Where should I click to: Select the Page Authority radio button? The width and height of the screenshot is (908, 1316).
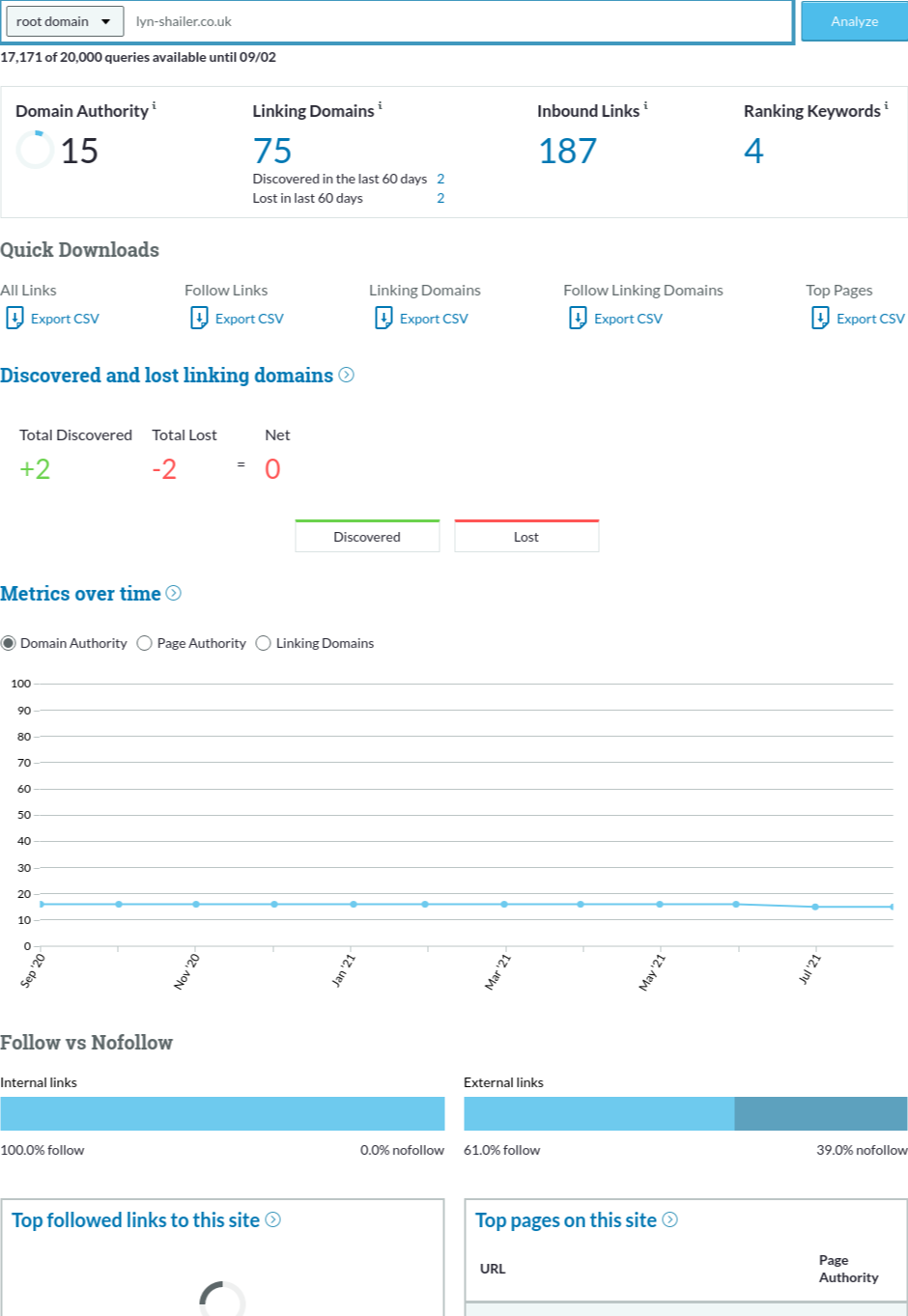145,643
